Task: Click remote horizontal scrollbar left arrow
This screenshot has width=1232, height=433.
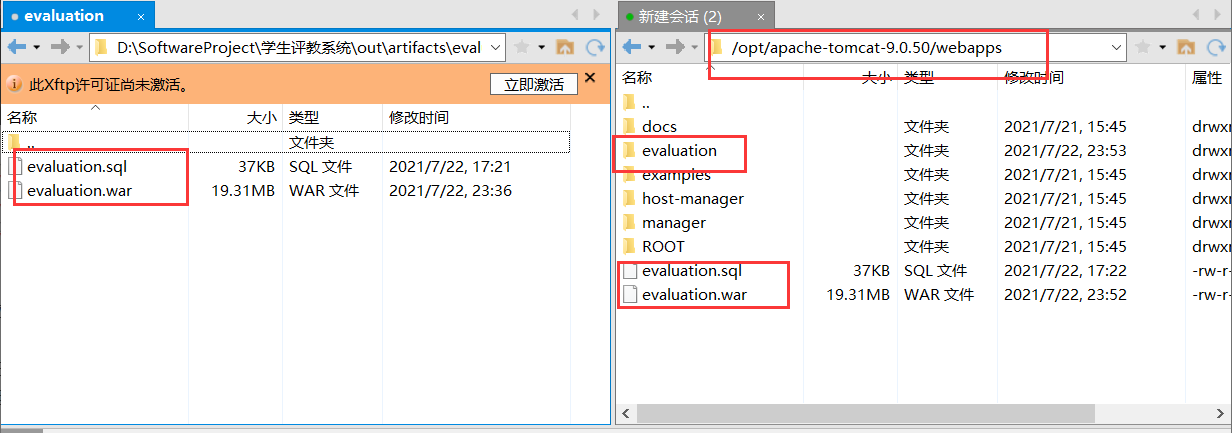Action: click(x=625, y=413)
